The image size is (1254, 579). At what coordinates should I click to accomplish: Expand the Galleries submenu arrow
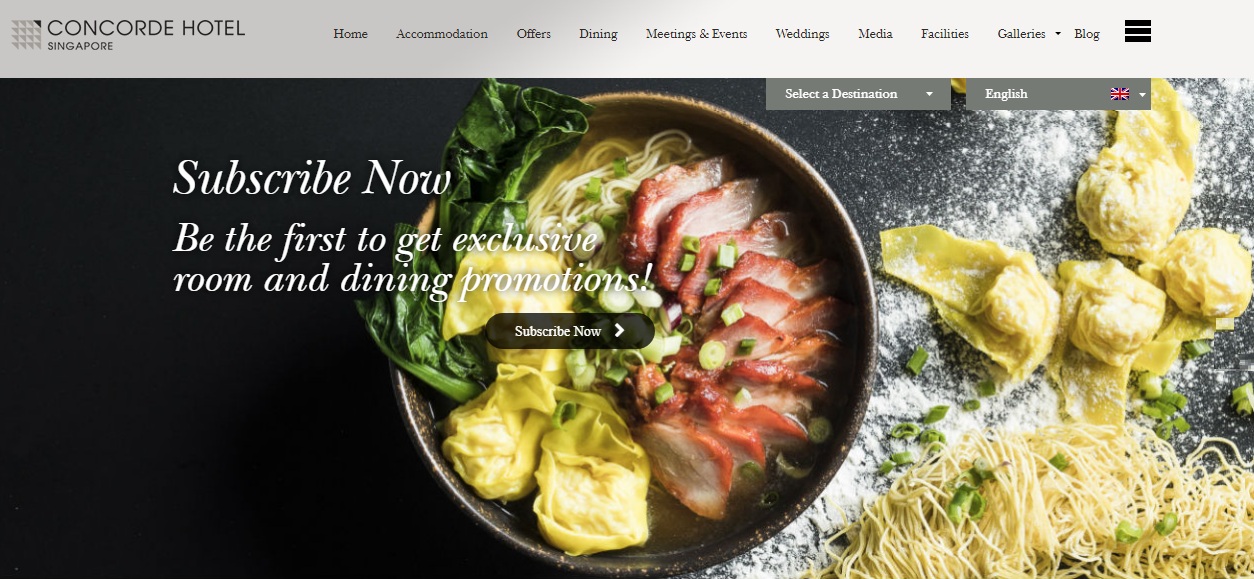pyautogui.click(x=1058, y=34)
